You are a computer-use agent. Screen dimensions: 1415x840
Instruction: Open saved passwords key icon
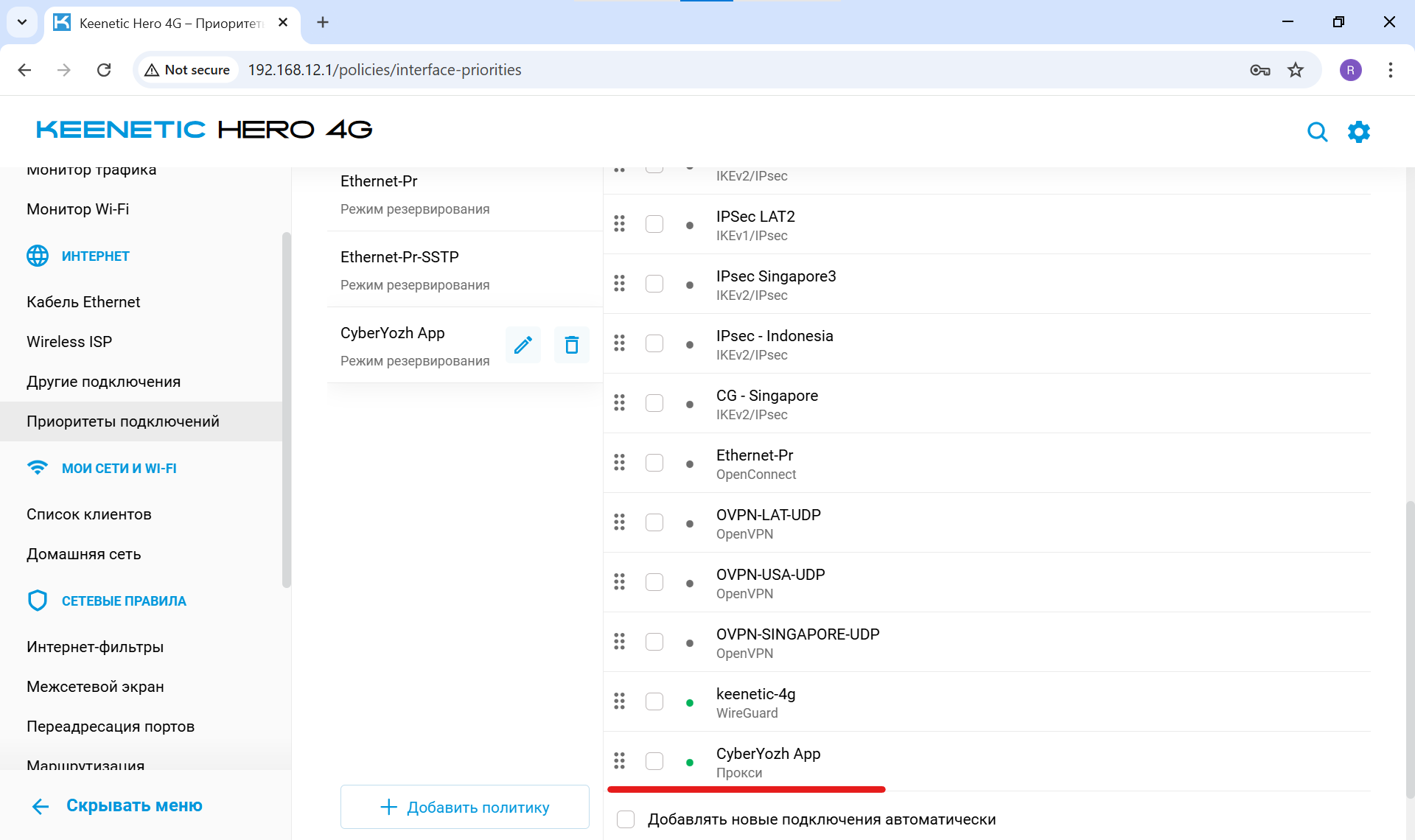[x=1259, y=70]
